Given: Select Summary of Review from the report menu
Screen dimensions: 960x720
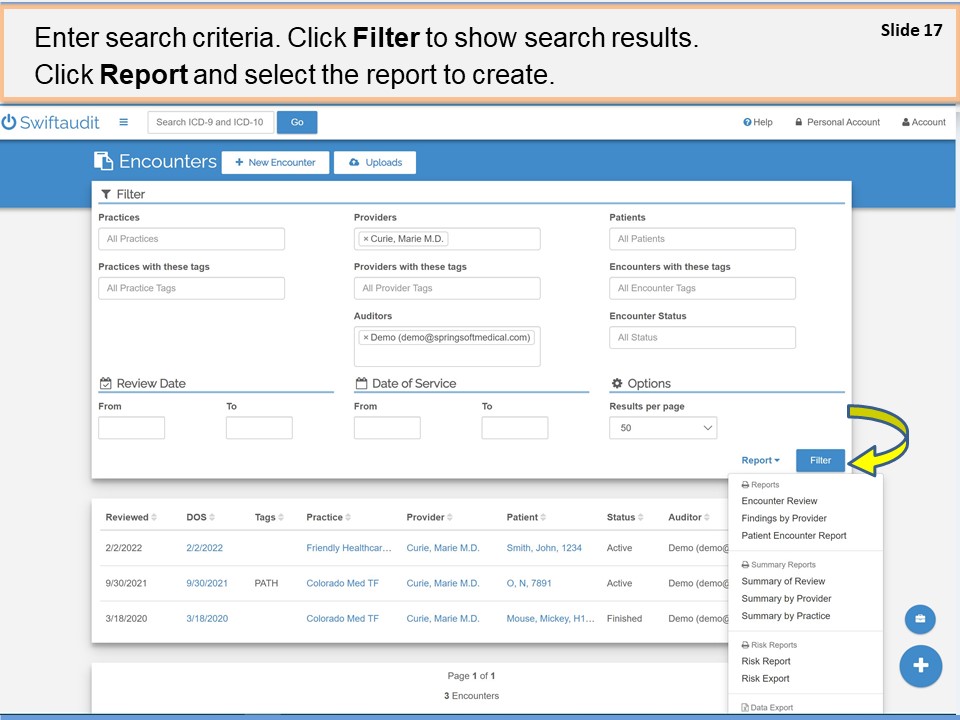Looking at the screenshot, I should [x=783, y=581].
